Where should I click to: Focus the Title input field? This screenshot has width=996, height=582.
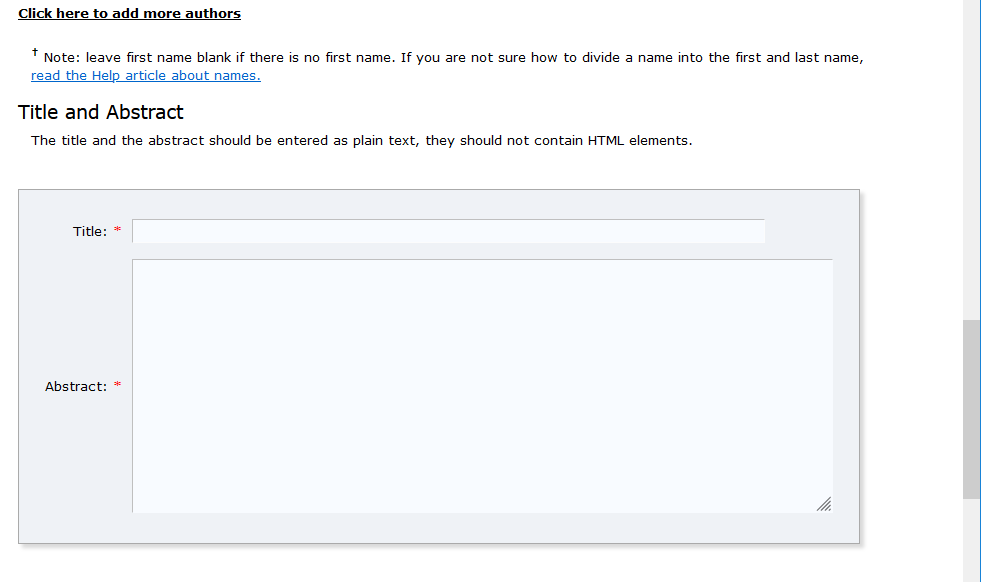448,231
